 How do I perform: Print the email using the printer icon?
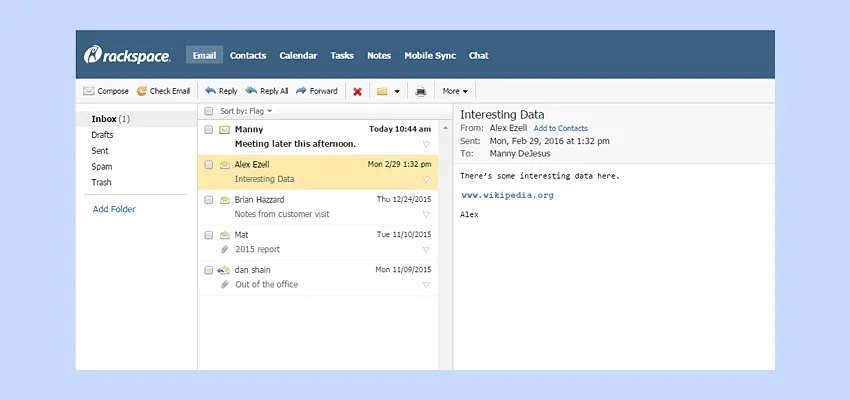(421, 91)
